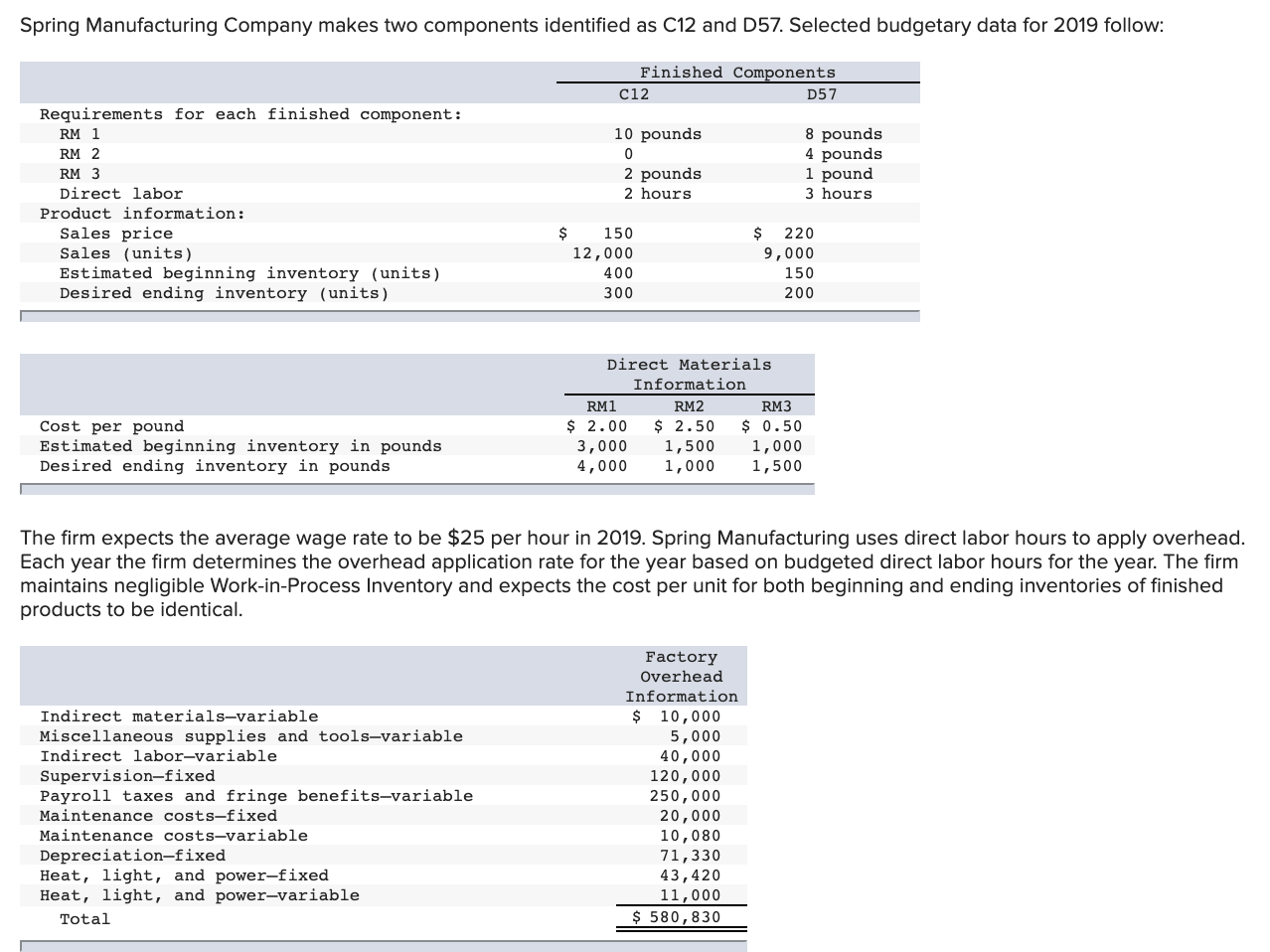
Task: Select the '43,420' overhead amount
Action: click(691, 875)
